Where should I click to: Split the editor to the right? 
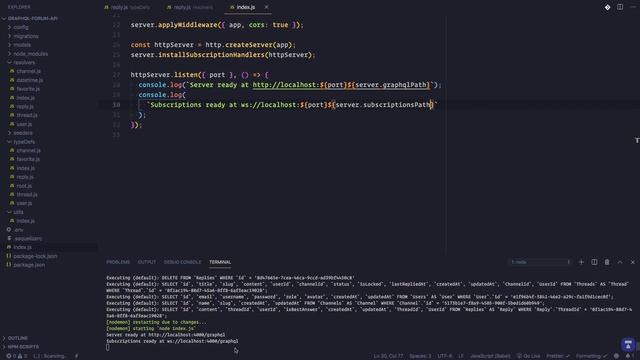[620, 7]
